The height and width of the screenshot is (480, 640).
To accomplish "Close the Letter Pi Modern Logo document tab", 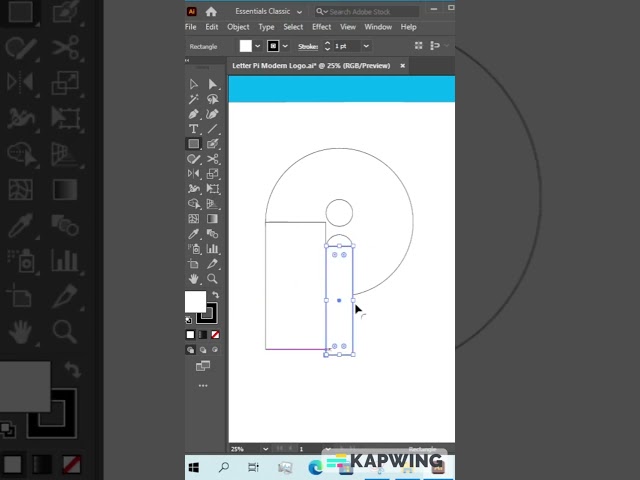I will tap(402, 66).
